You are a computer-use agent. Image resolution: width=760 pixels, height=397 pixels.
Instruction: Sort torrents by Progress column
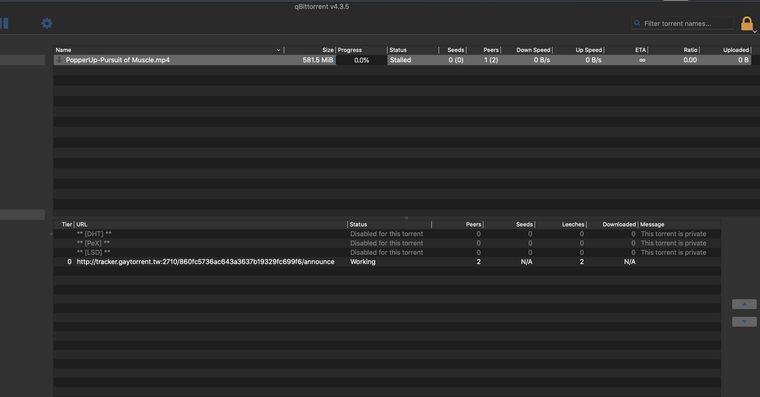(x=349, y=50)
